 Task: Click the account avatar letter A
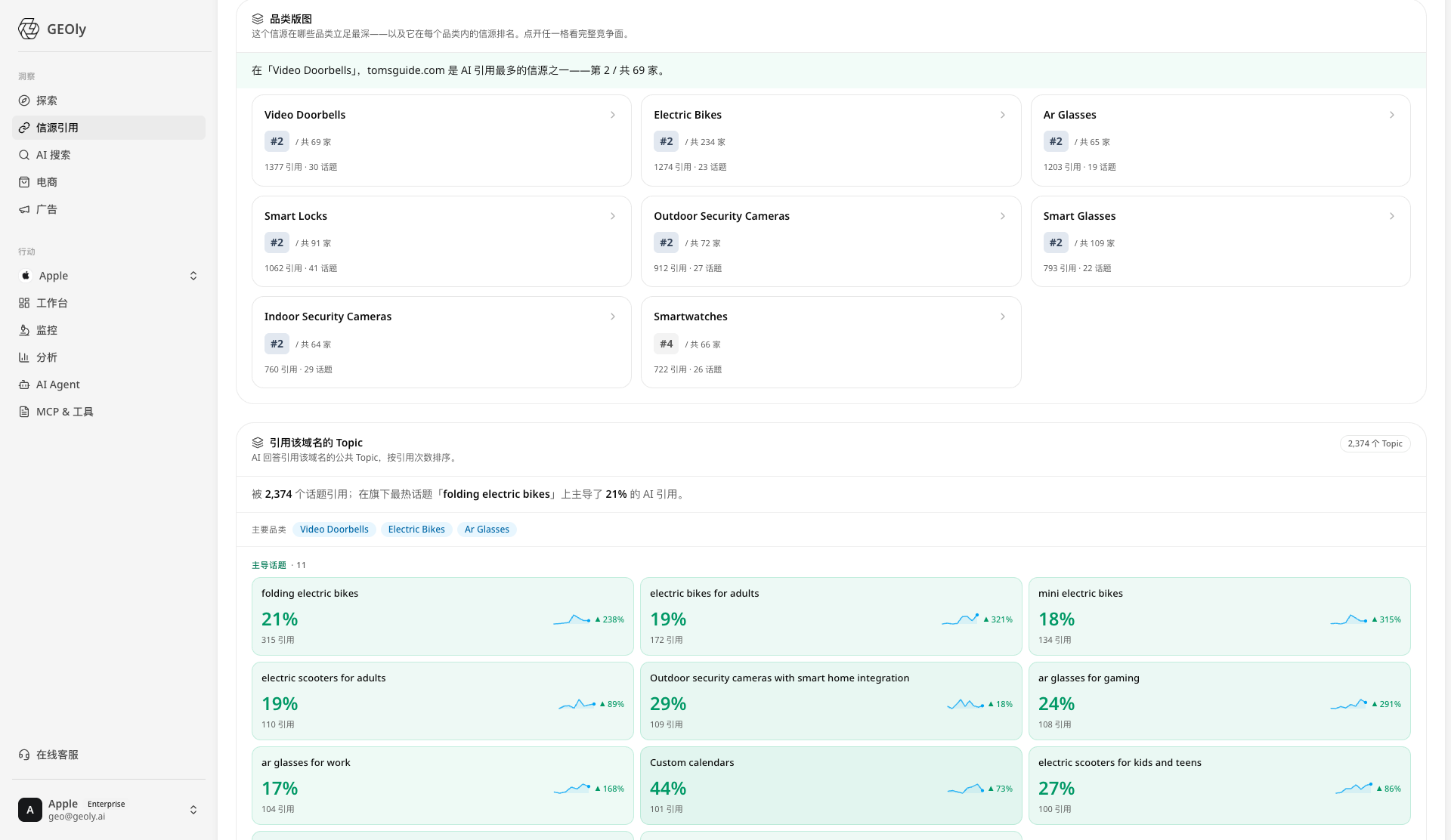point(30,810)
